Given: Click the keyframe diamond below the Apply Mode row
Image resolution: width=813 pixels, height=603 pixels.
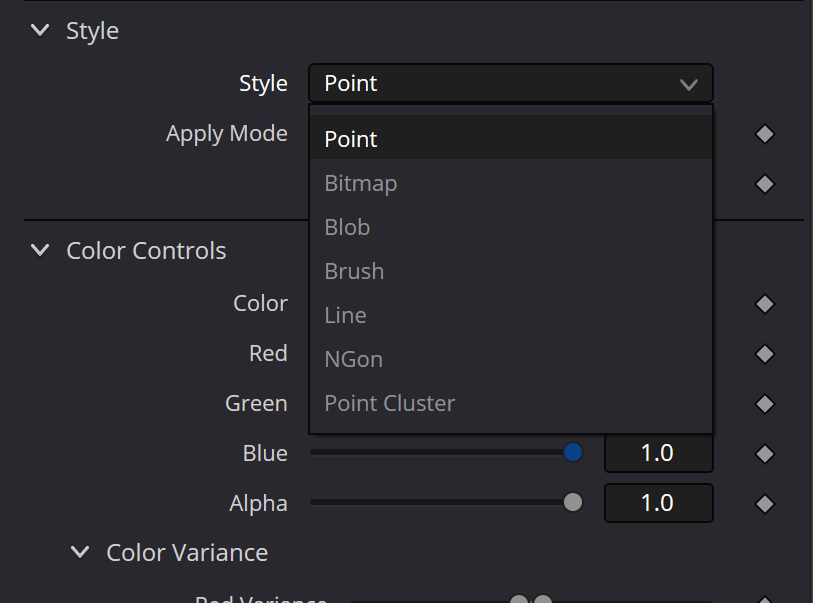Looking at the screenshot, I should click(x=765, y=184).
